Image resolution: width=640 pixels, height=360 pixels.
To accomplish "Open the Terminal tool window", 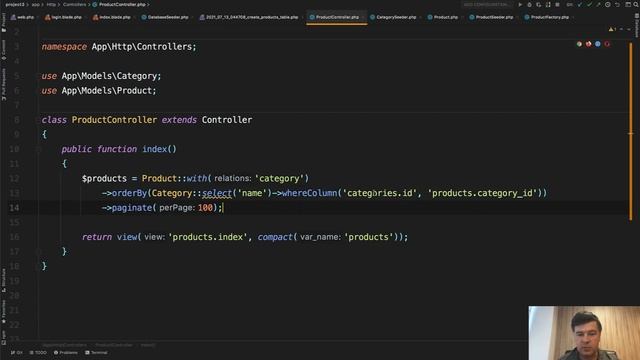I will (96, 353).
